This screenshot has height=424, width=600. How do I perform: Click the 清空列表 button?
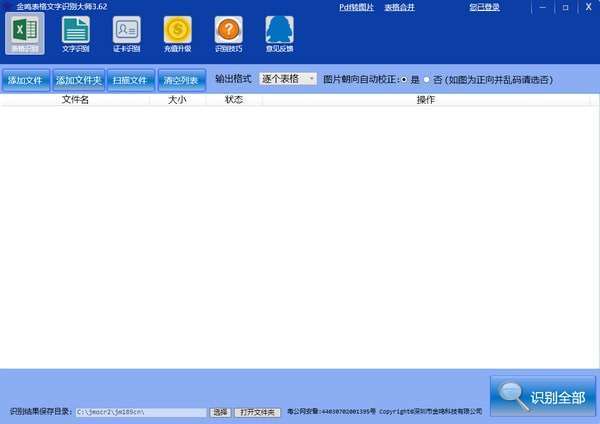(x=182, y=80)
